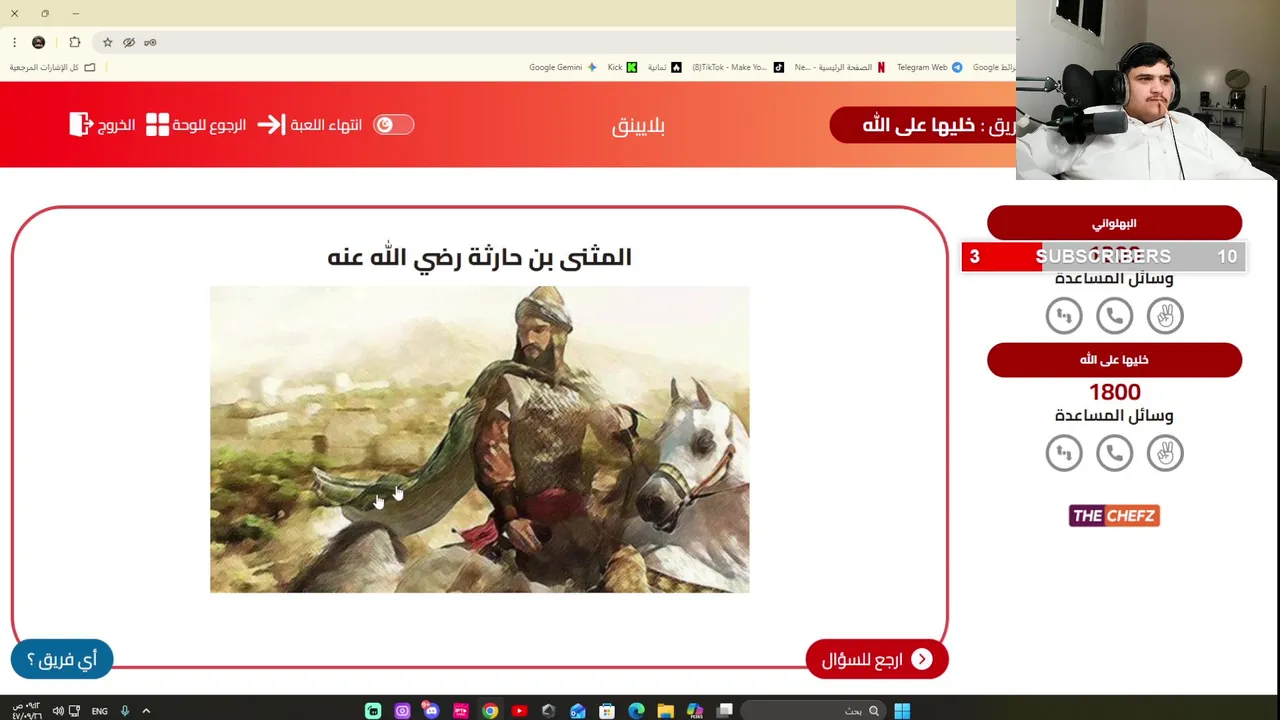Screen dimensions: 1280x720
Task: Bookmark this page with star icon
Action: pyautogui.click(x=108, y=42)
